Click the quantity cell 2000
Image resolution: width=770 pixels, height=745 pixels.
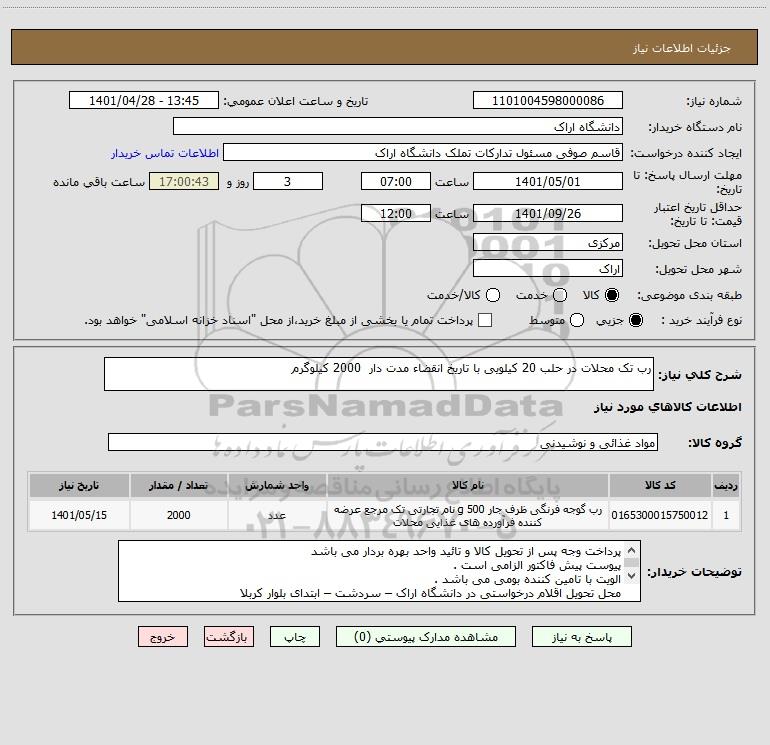tap(178, 515)
